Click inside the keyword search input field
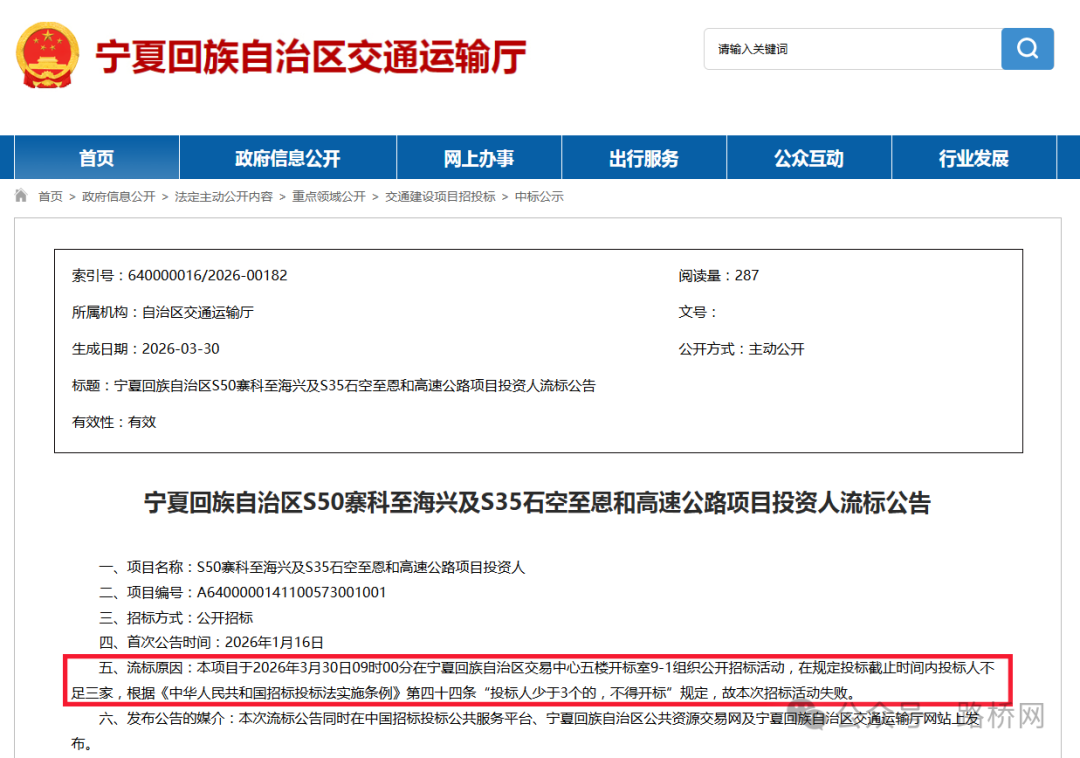The height and width of the screenshot is (758, 1080). [850, 49]
